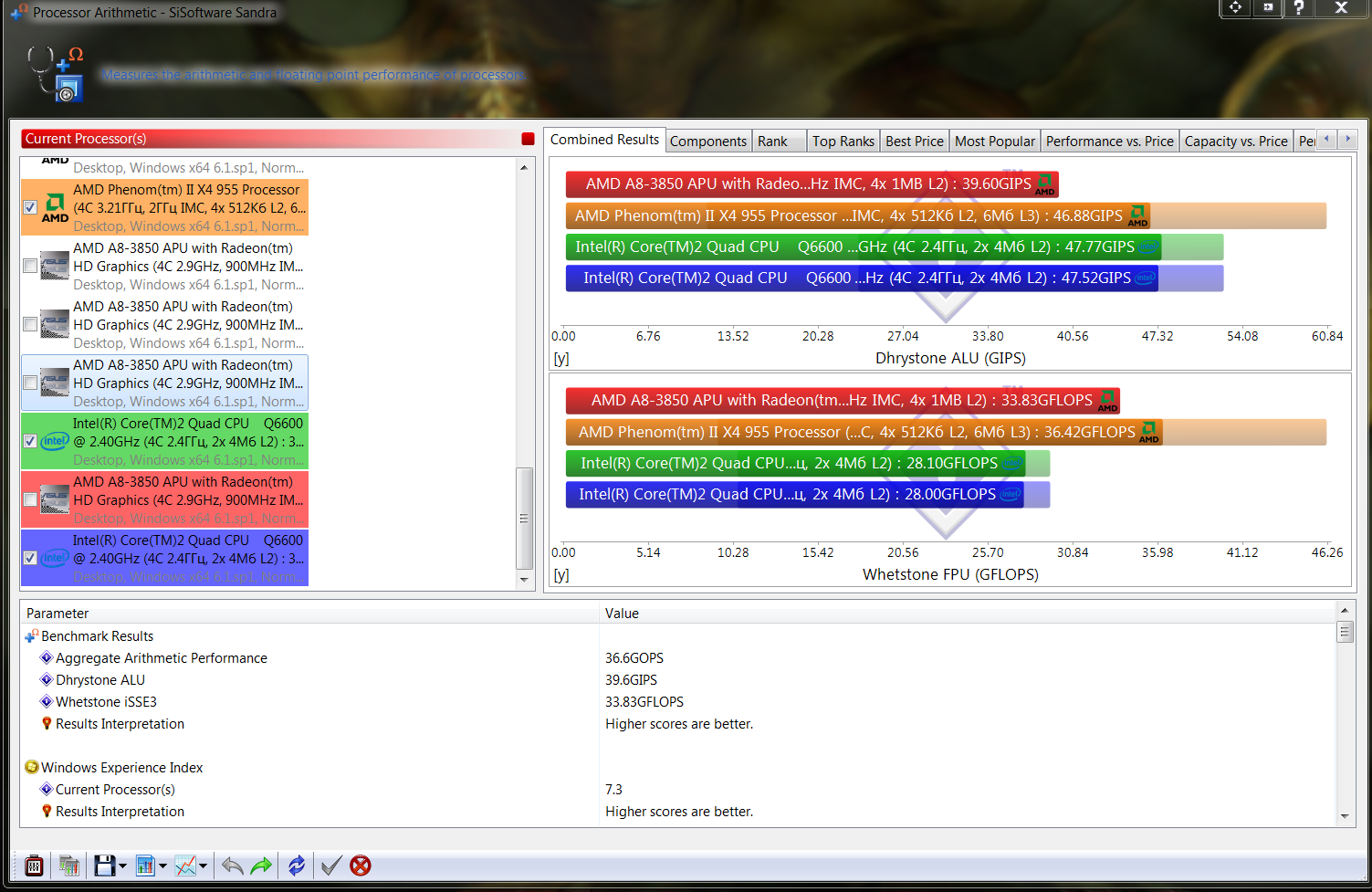Open the Most Popular tab
The image size is (1372, 892).
pyautogui.click(x=995, y=141)
